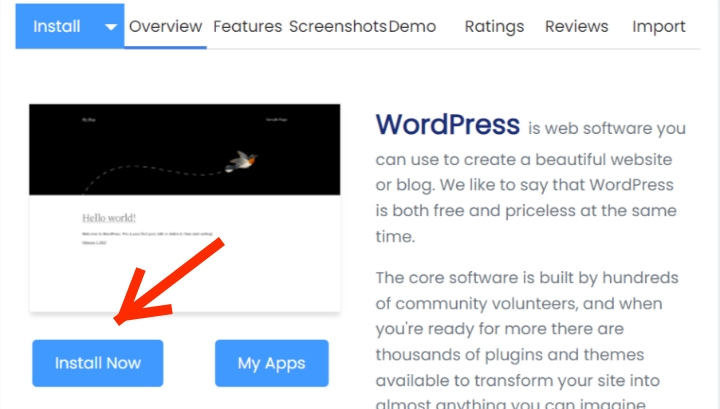
Task: Click the Install Now button
Action: [x=98, y=363]
